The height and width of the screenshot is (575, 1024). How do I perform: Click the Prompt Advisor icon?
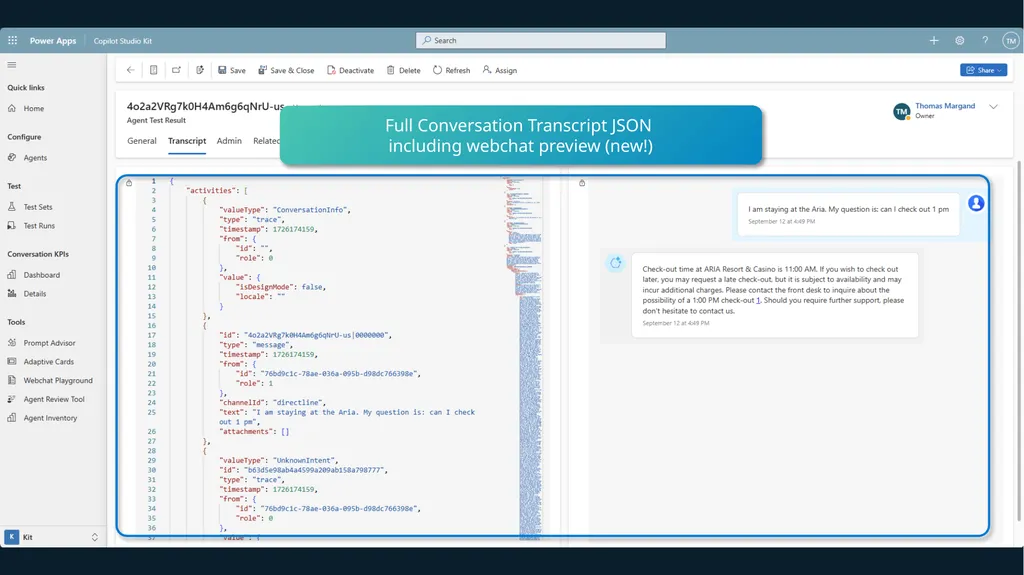point(12,343)
